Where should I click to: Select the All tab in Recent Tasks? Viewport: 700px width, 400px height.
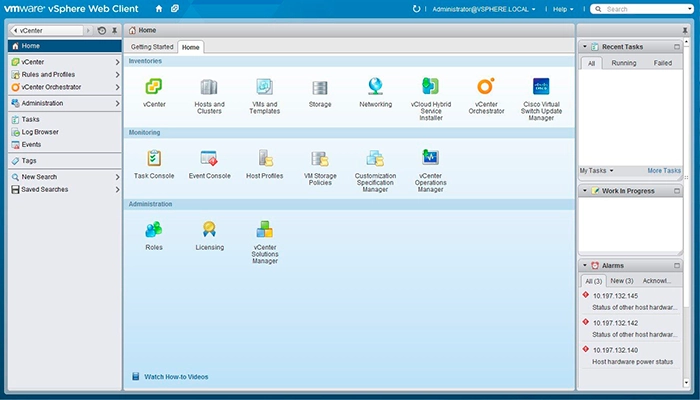click(592, 63)
